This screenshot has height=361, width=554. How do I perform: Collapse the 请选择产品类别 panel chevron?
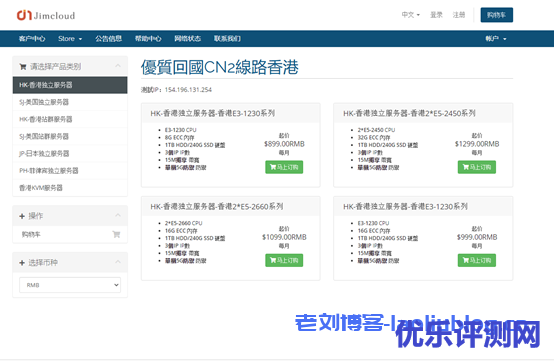pyautogui.click(x=118, y=66)
